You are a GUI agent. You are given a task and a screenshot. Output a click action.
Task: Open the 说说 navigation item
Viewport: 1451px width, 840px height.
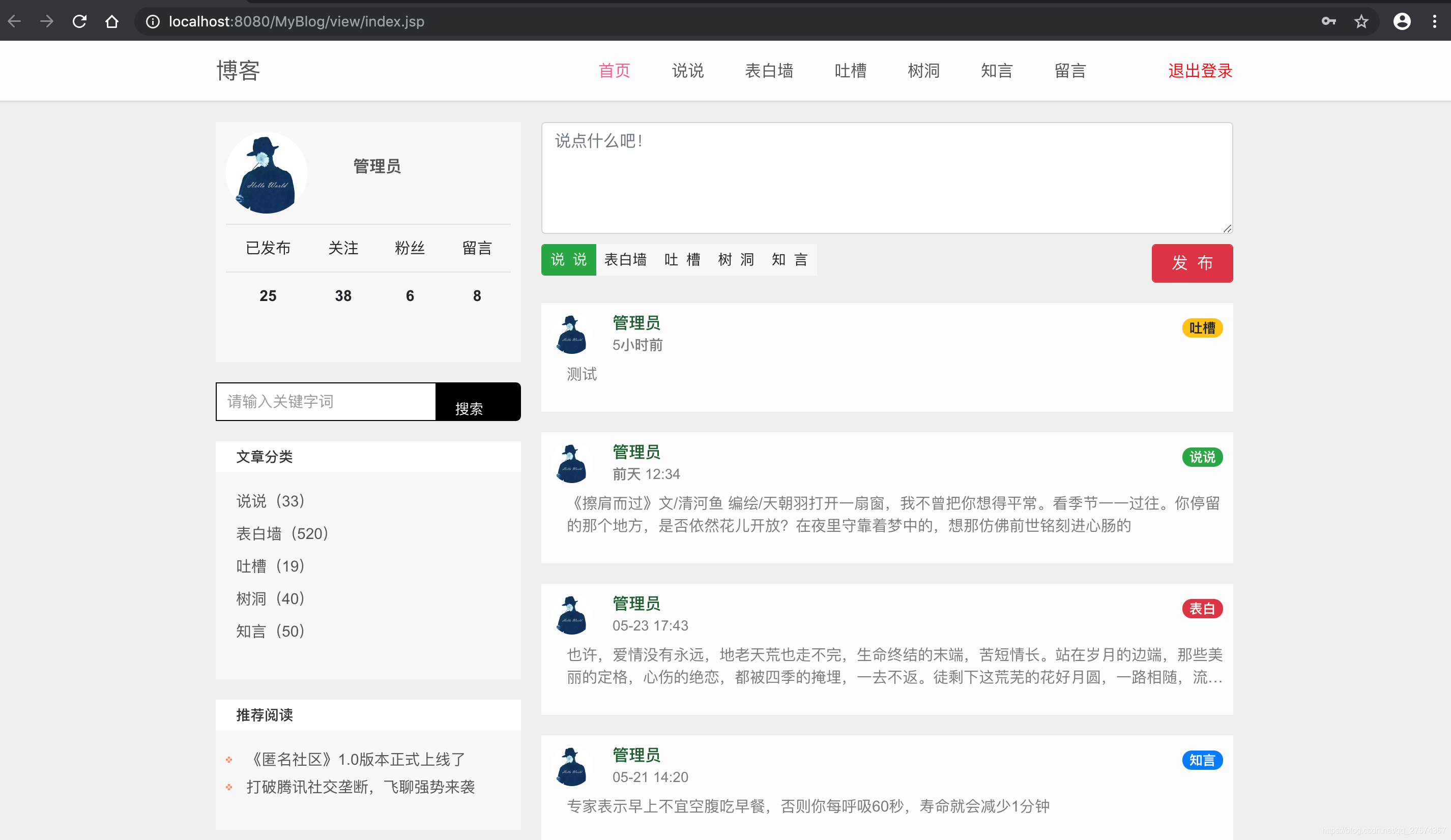[x=687, y=71]
